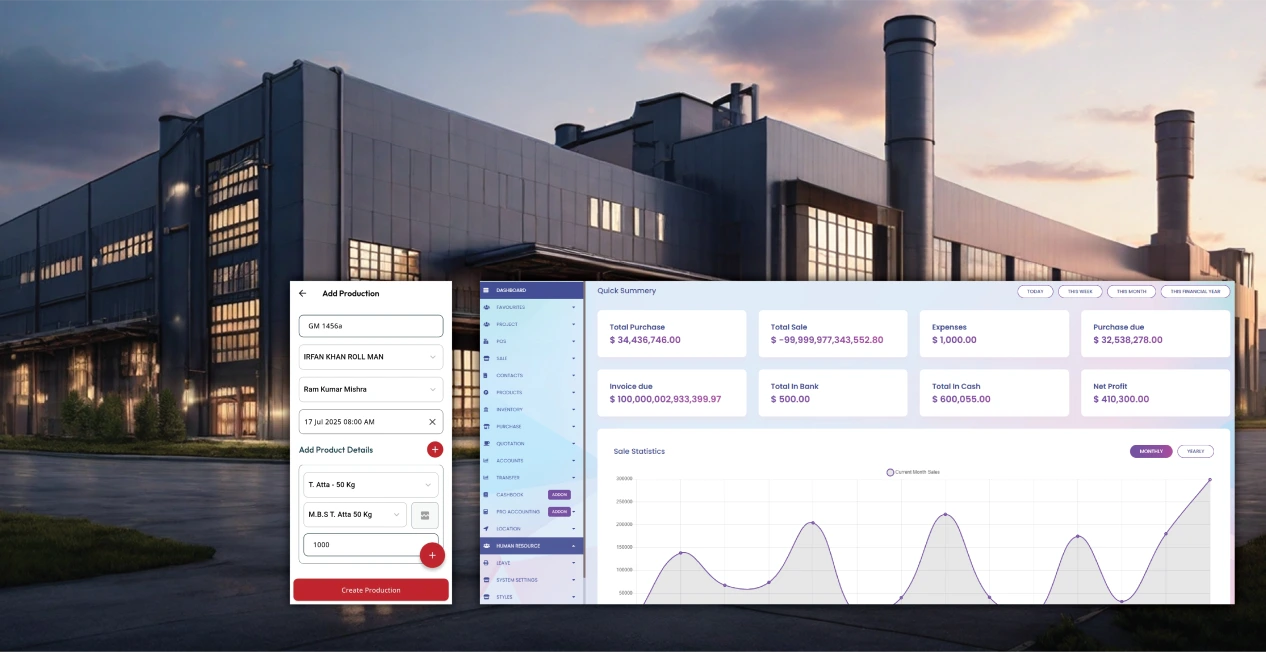Click the POS sidebar icon
This screenshot has width=1266, height=652.
487,342
